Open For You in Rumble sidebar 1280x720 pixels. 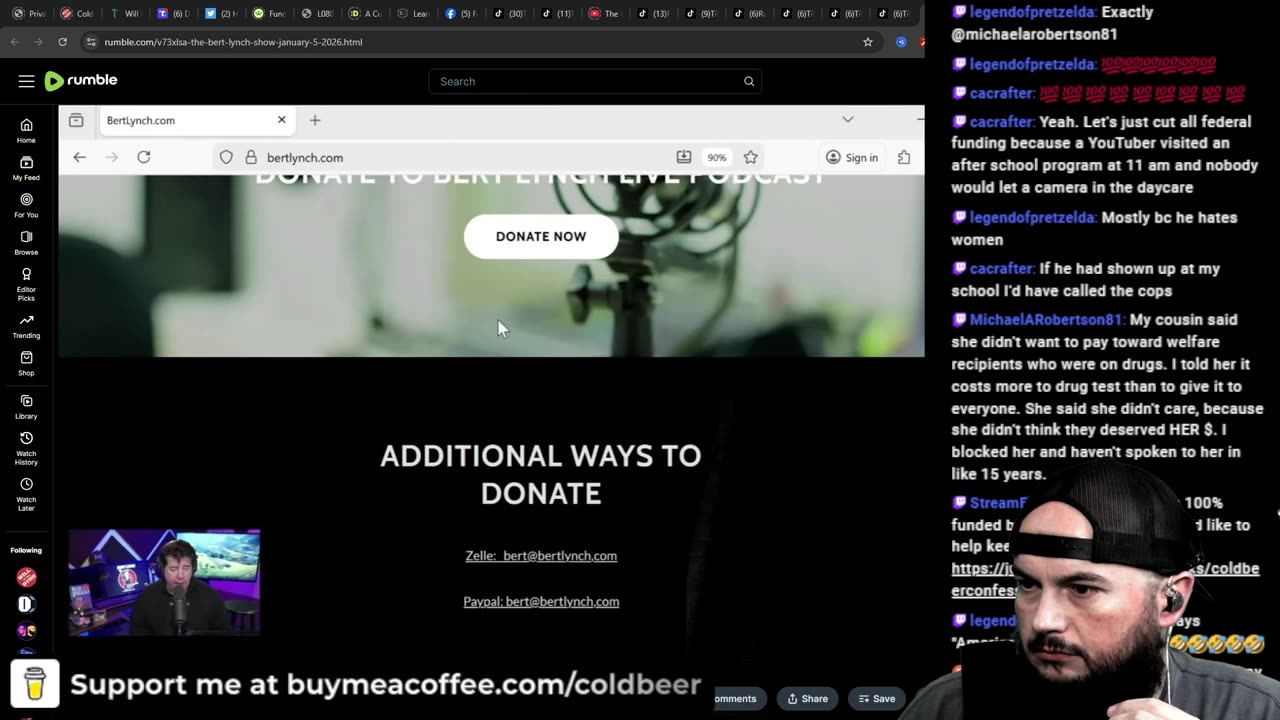pos(26,205)
